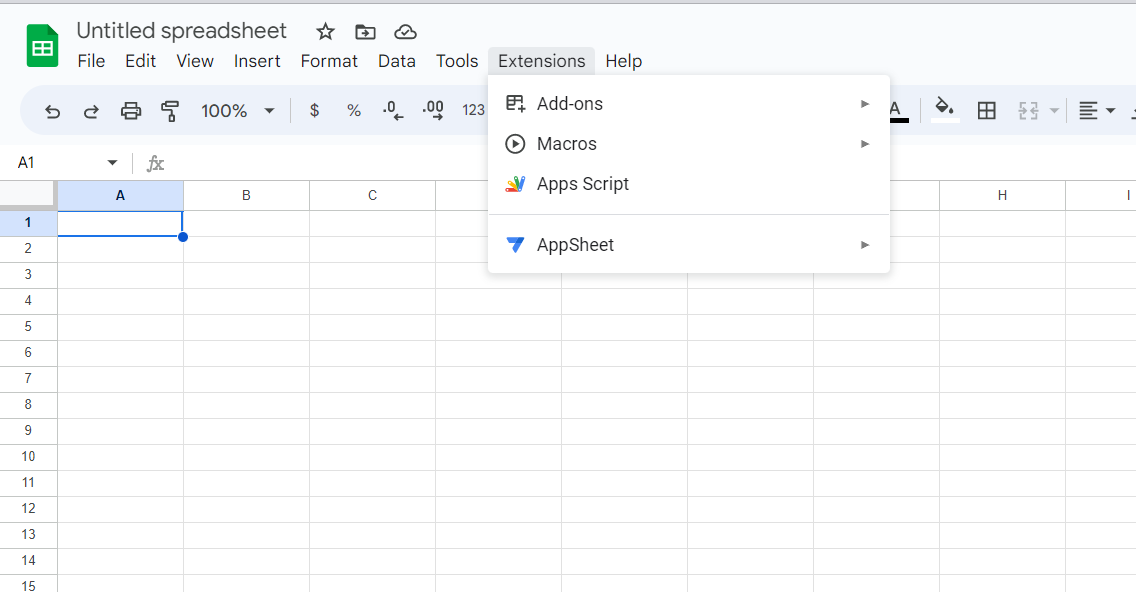Format selection as currency
Viewport: 1136px width, 592px height.
click(314, 110)
